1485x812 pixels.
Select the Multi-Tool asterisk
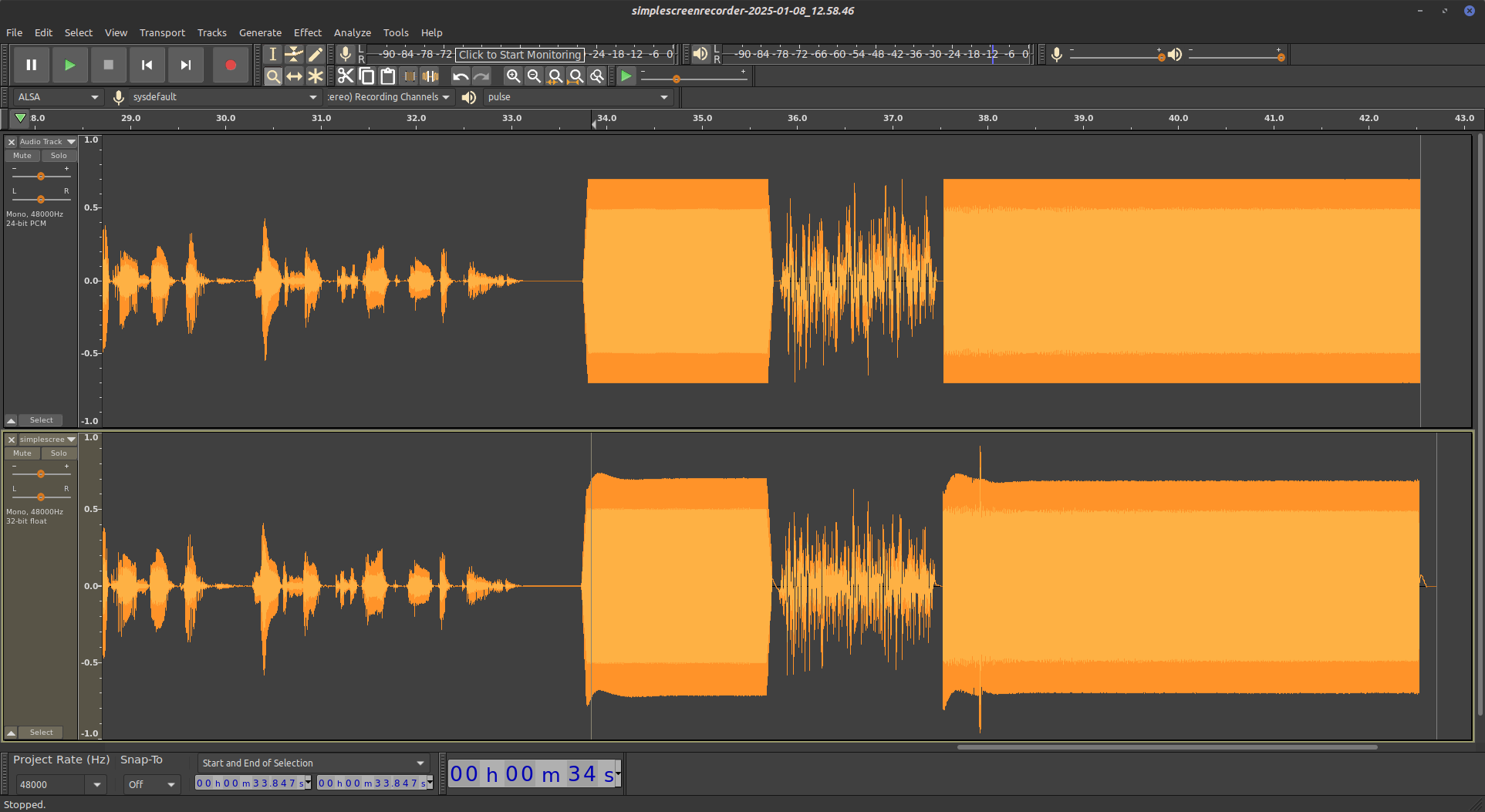click(x=316, y=76)
